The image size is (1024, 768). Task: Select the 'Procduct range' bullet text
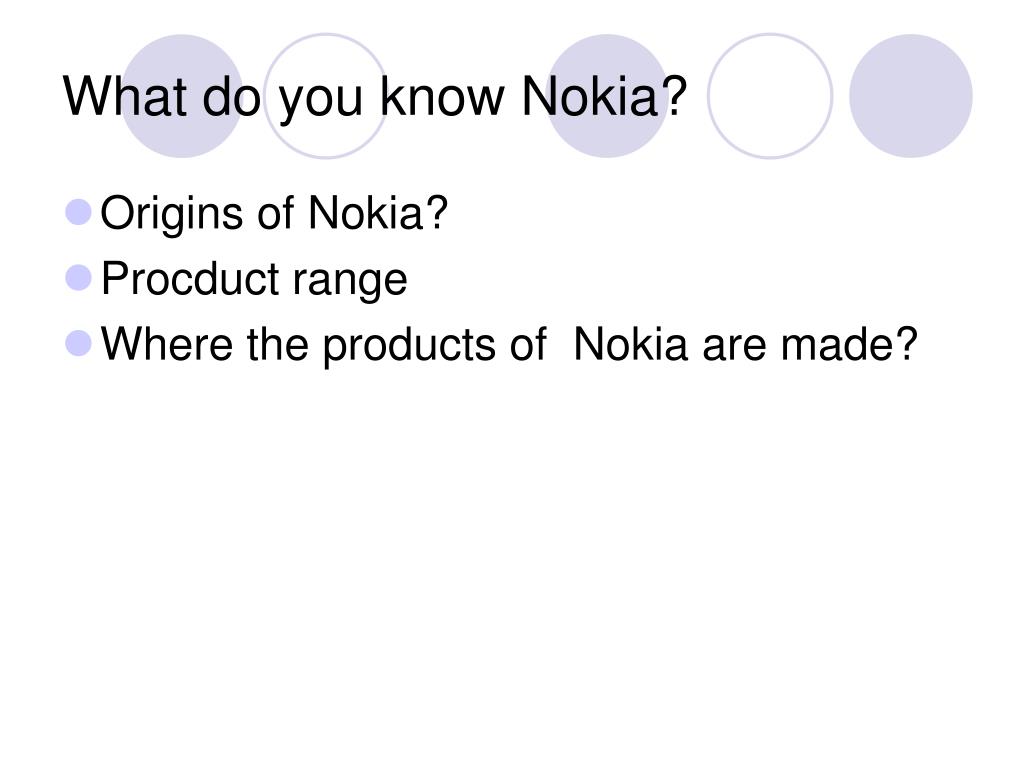tap(254, 280)
